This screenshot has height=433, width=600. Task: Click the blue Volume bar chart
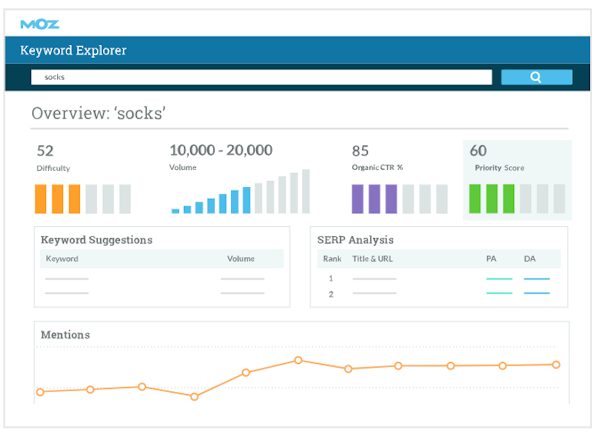240,191
